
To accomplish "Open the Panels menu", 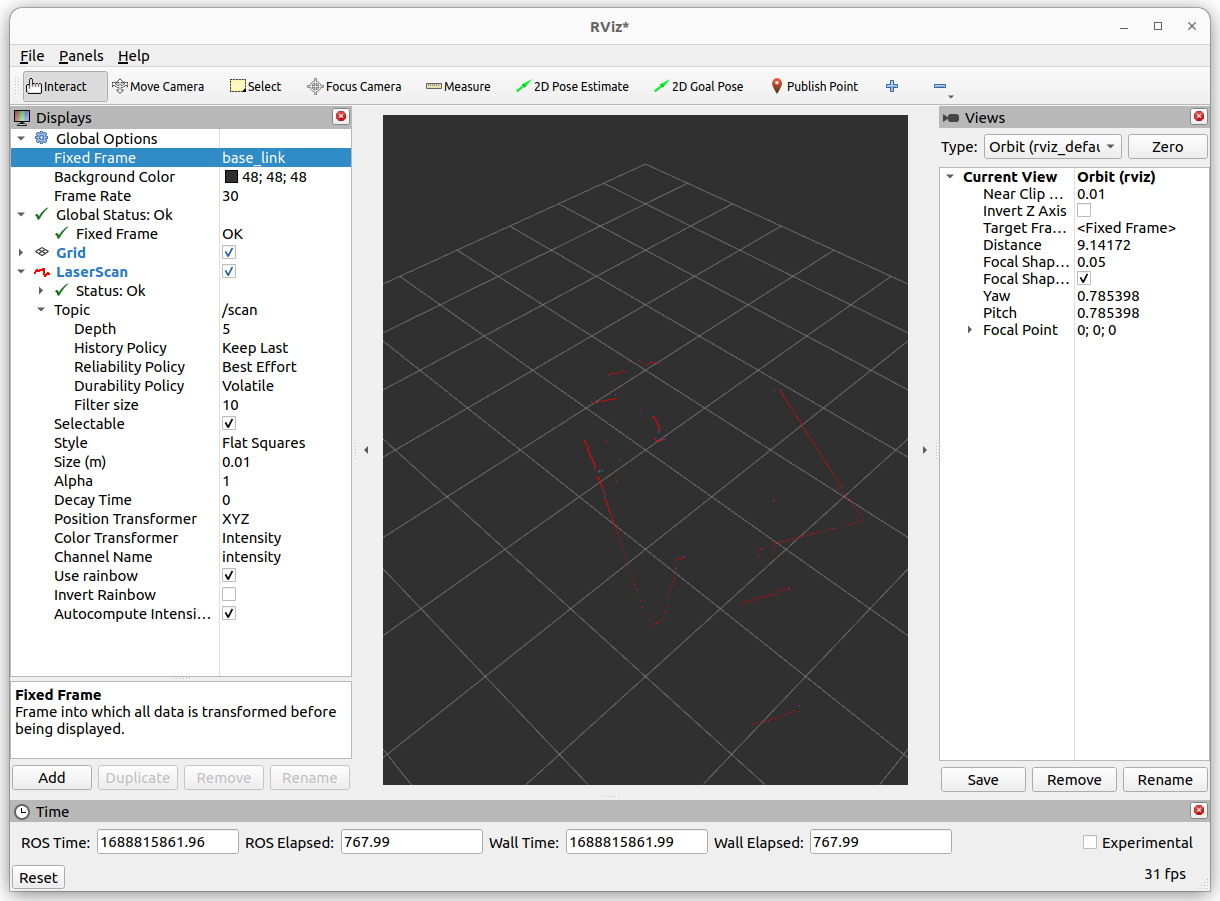I will click(x=81, y=56).
